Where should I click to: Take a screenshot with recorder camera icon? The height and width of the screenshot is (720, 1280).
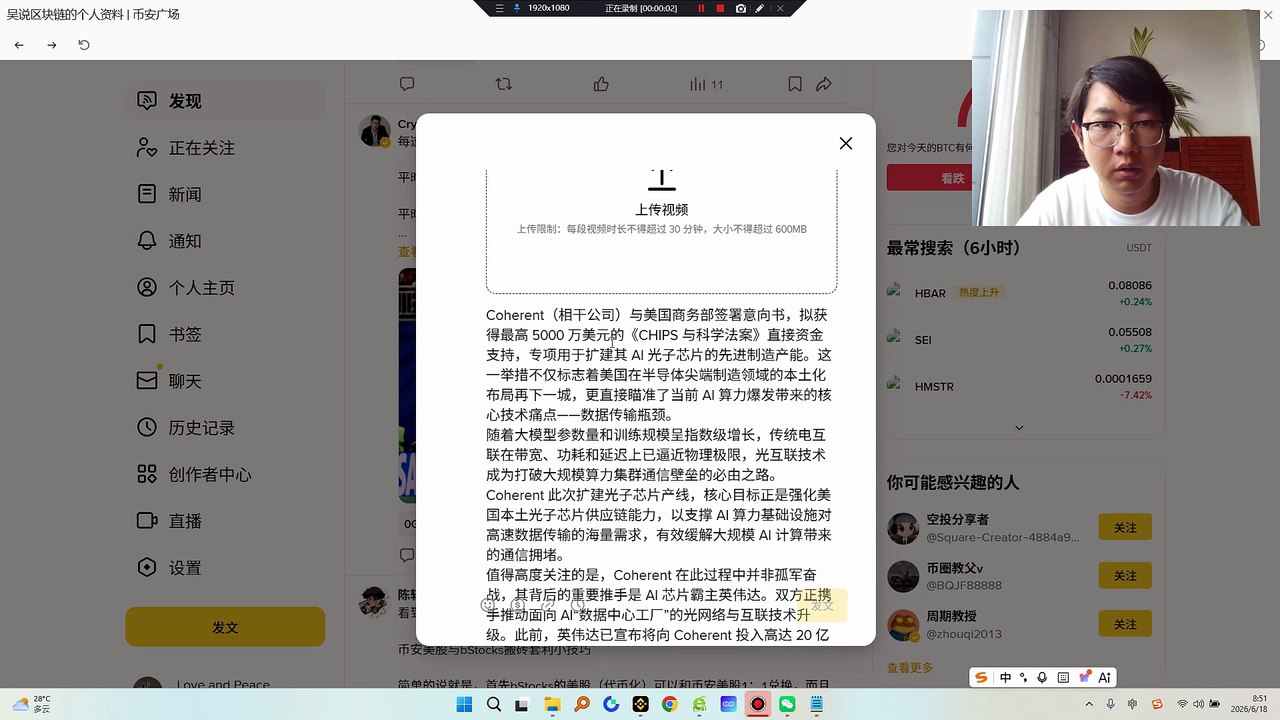pos(740,8)
